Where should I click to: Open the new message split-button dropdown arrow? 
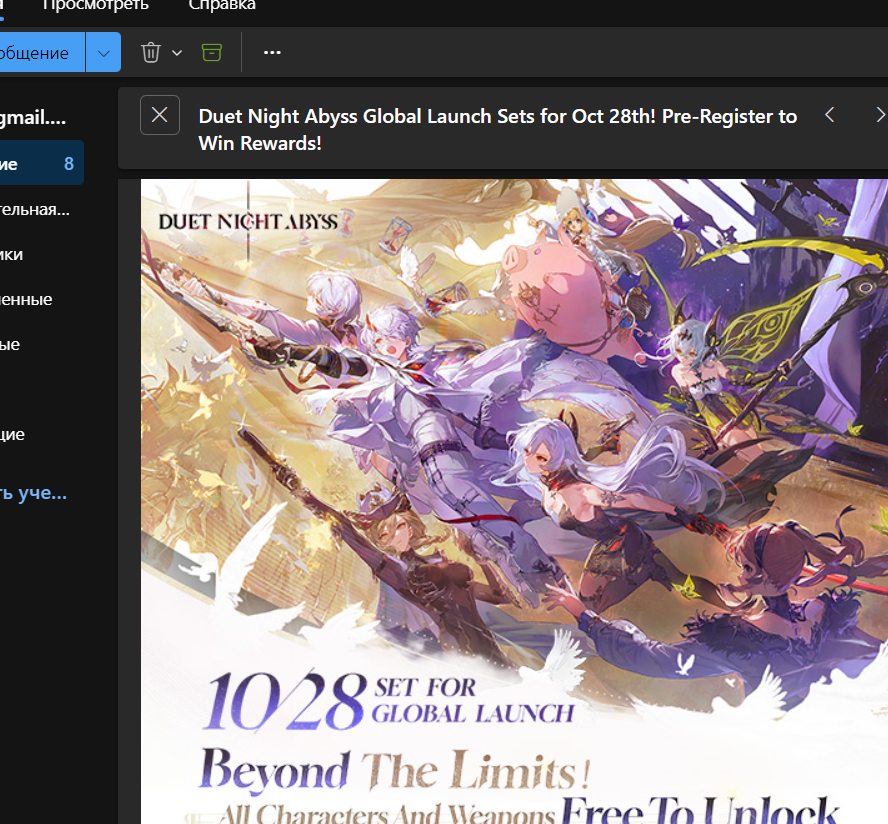(103, 53)
